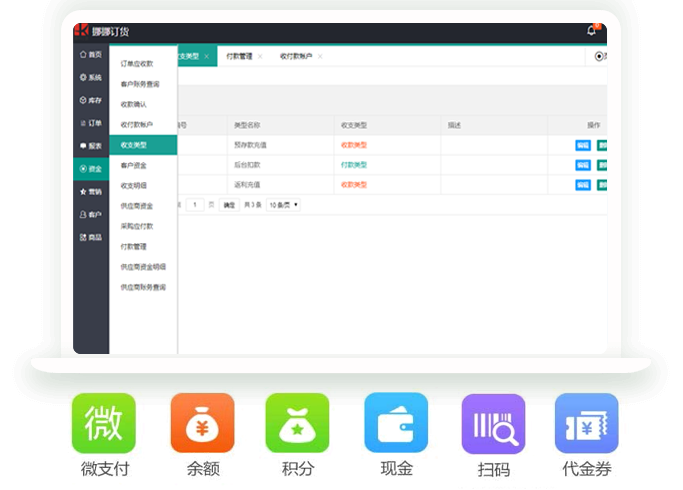This screenshot has height=490, width=683.
Task: Open 系统 system settings in sidebar
Action: point(91,77)
